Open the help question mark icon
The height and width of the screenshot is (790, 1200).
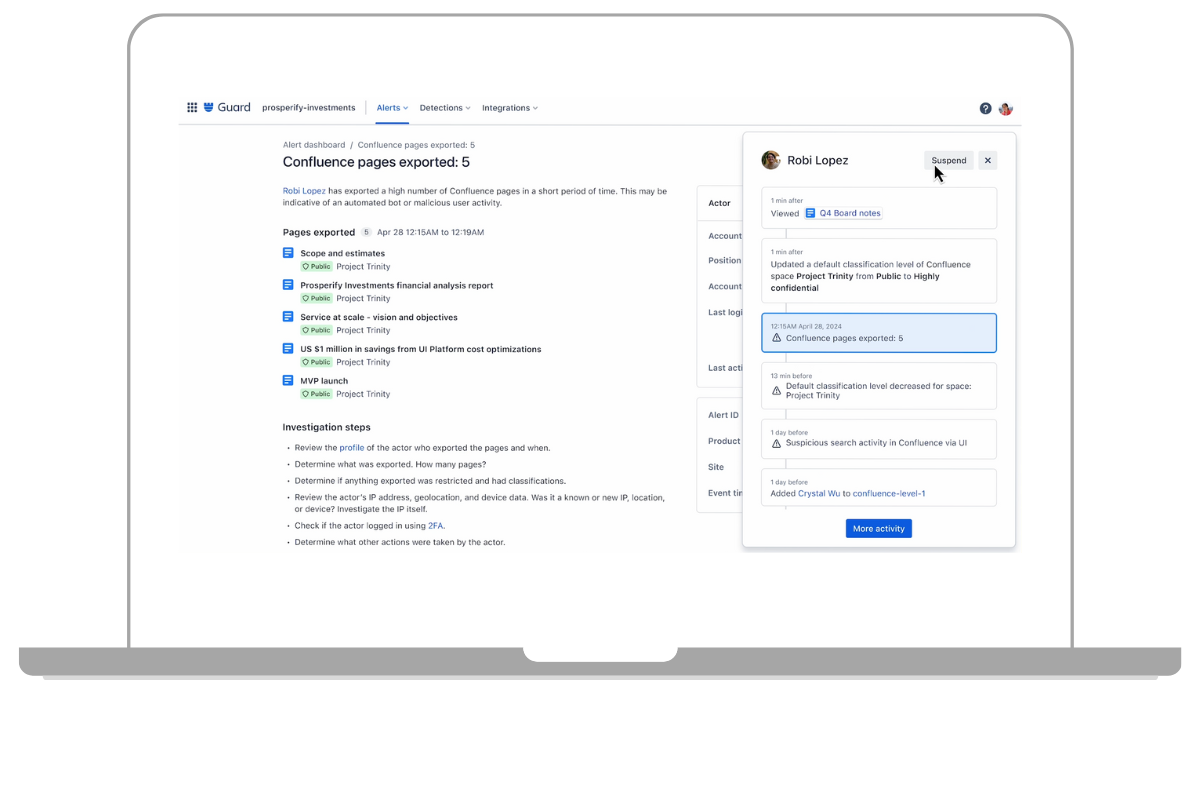point(985,108)
